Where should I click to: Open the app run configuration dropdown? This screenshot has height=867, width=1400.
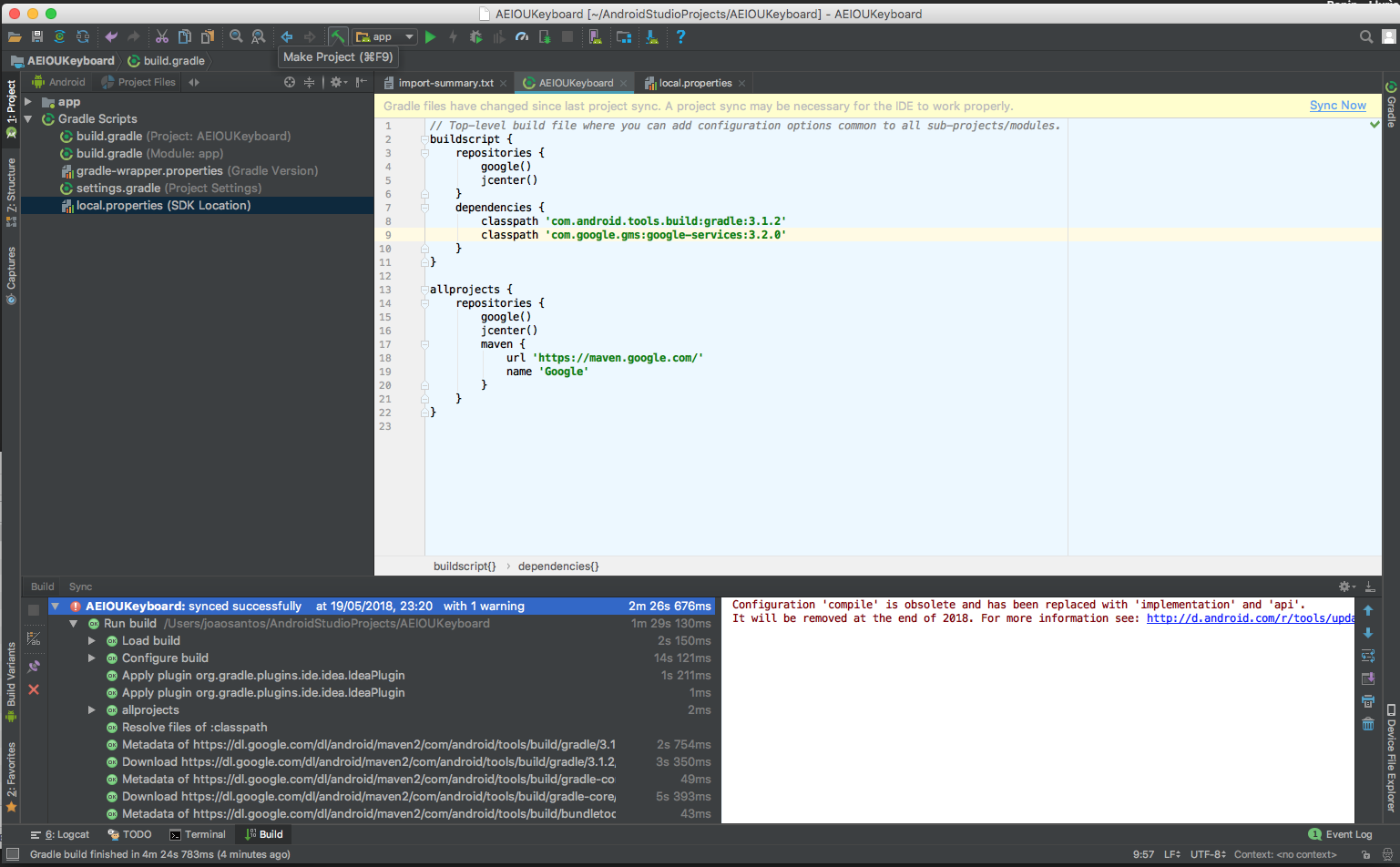pos(385,36)
